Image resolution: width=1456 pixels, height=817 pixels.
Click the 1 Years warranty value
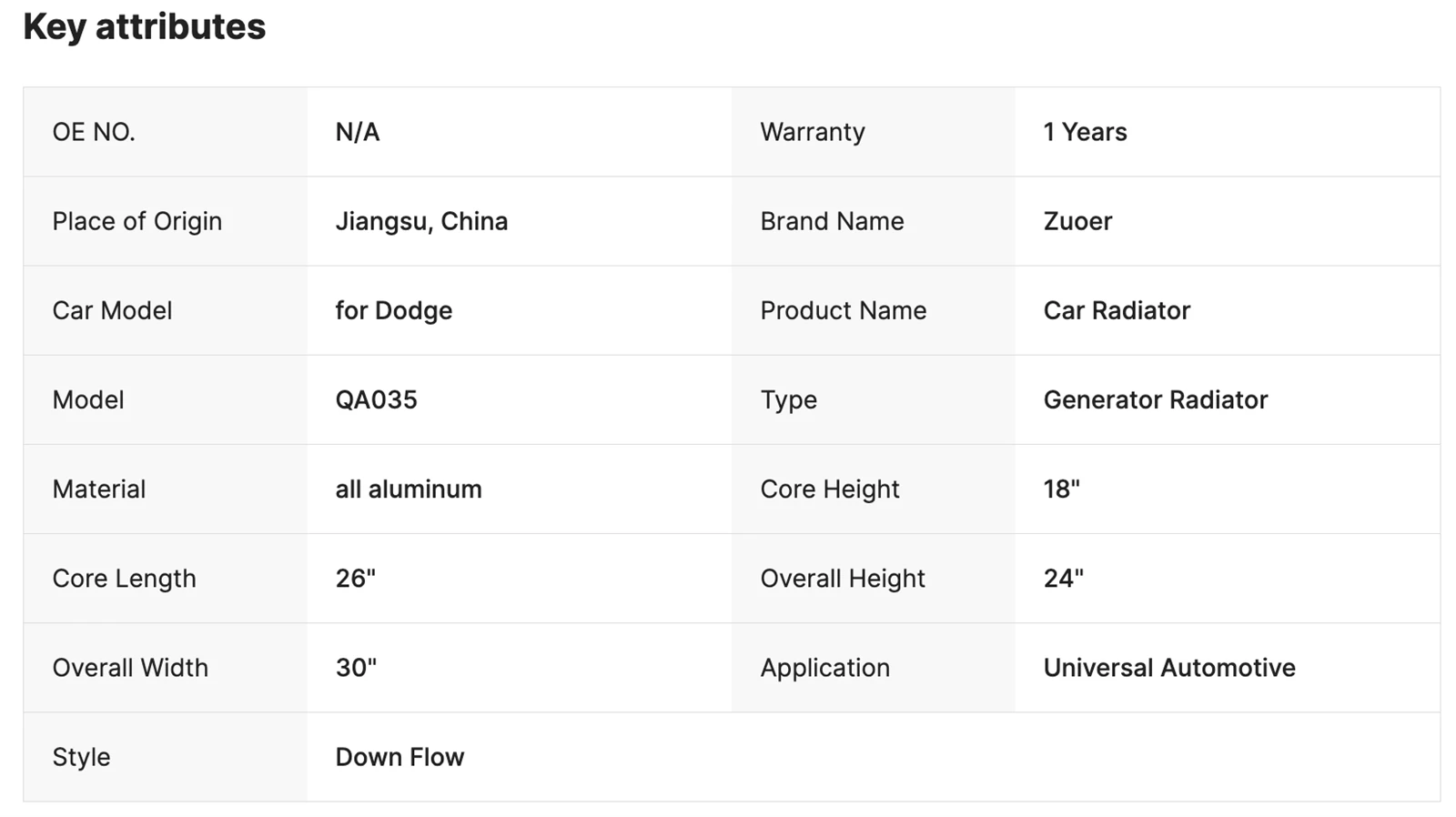click(x=1085, y=132)
